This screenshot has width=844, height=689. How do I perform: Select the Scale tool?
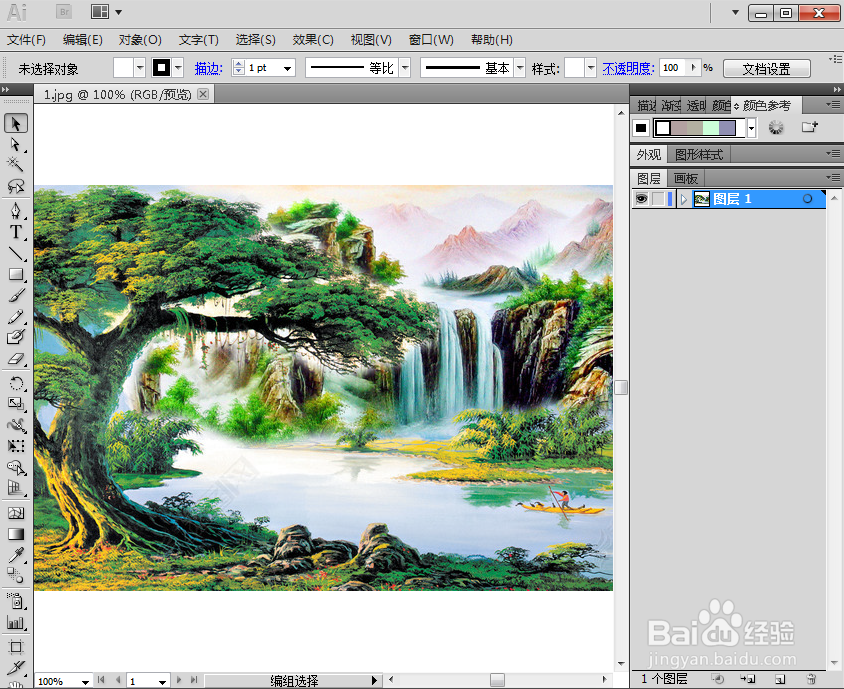16,404
